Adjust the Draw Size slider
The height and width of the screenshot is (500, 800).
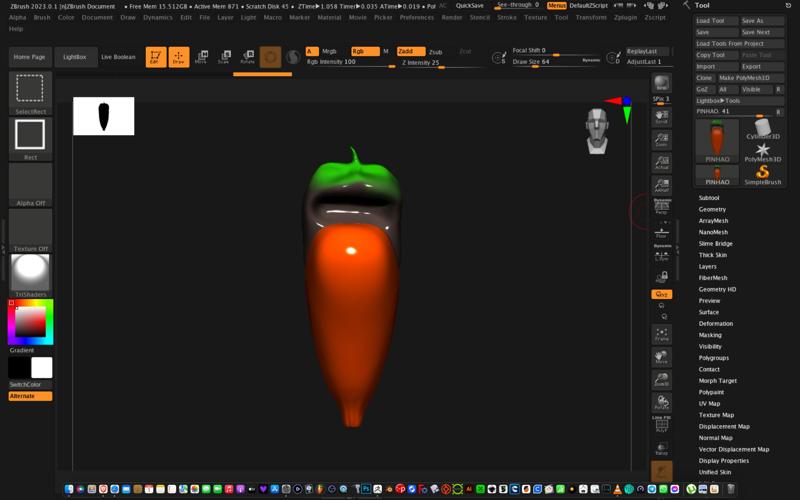(x=556, y=62)
